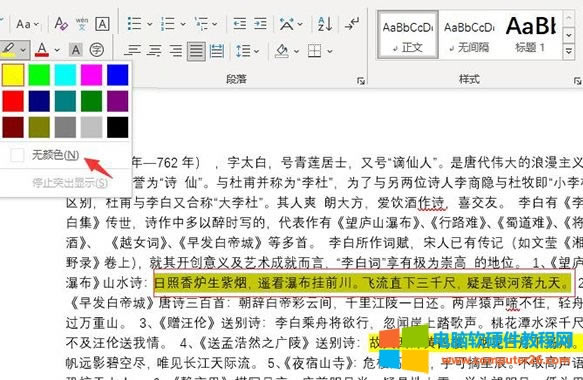The height and width of the screenshot is (380, 583).
Task: Toggle Center alignment
Action: point(154,51)
